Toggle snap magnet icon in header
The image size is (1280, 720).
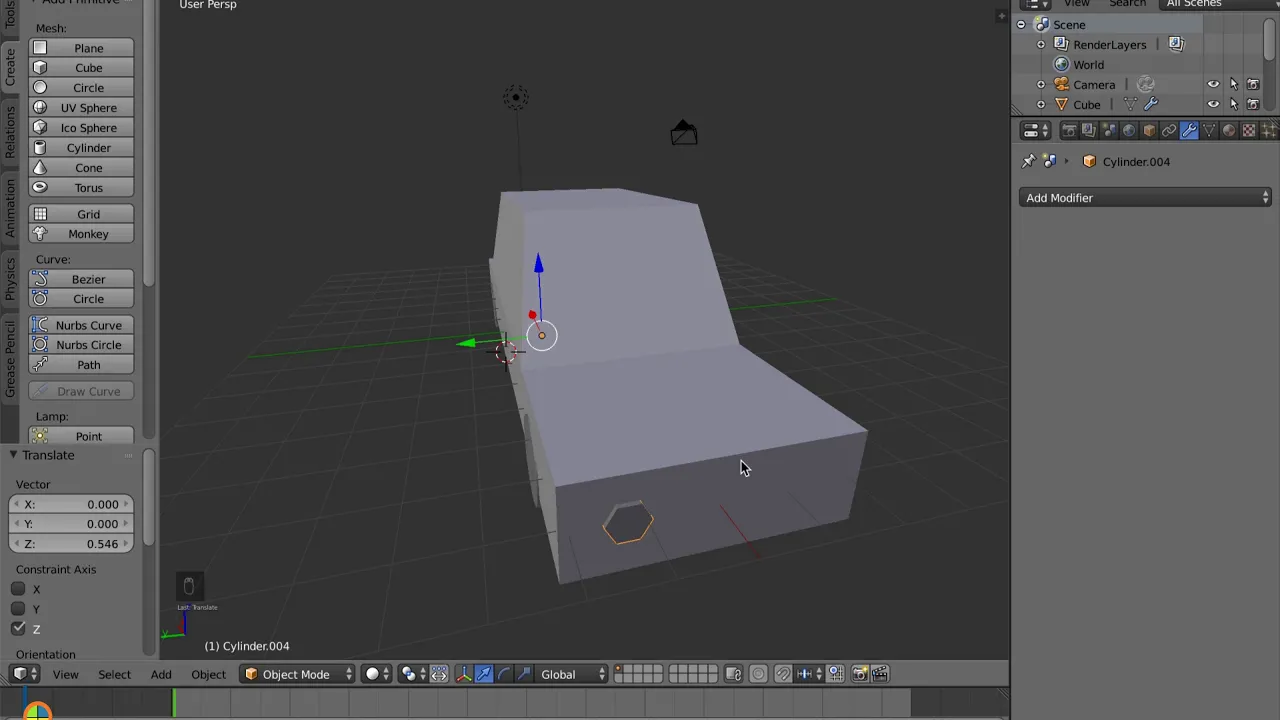click(783, 674)
